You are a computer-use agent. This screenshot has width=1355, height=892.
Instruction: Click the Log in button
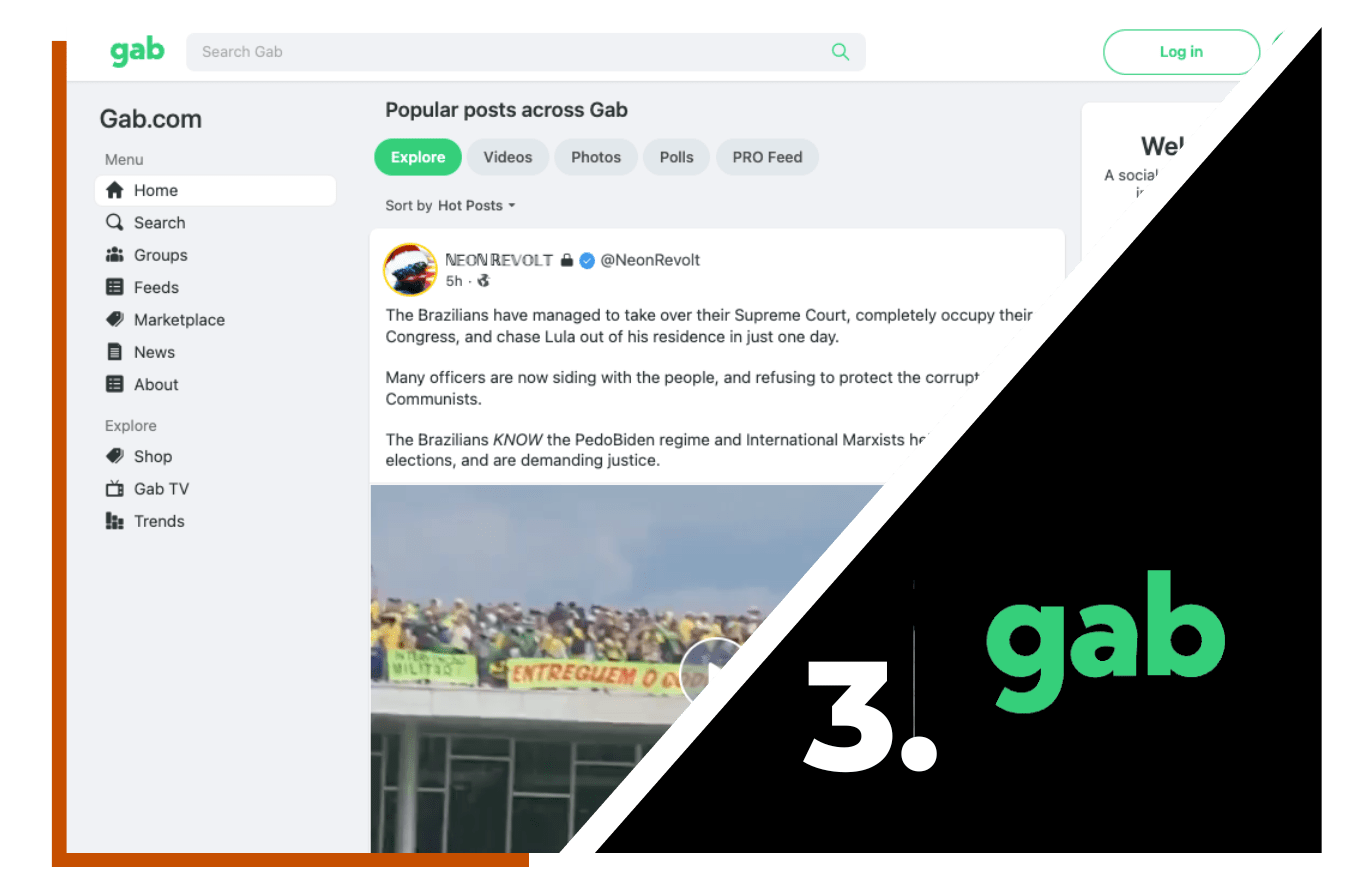tap(1181, 52)
